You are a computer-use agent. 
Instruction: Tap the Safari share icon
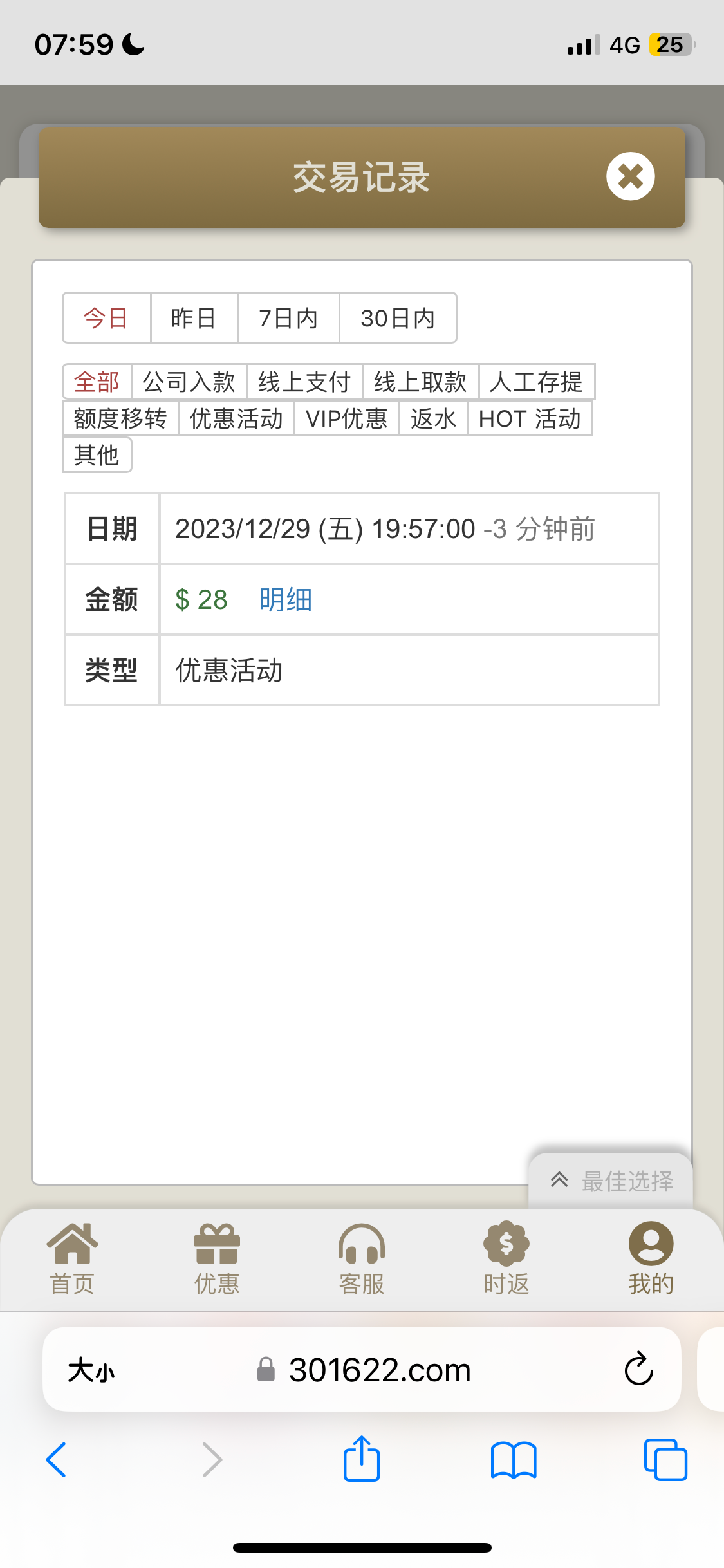(362, 1459)
